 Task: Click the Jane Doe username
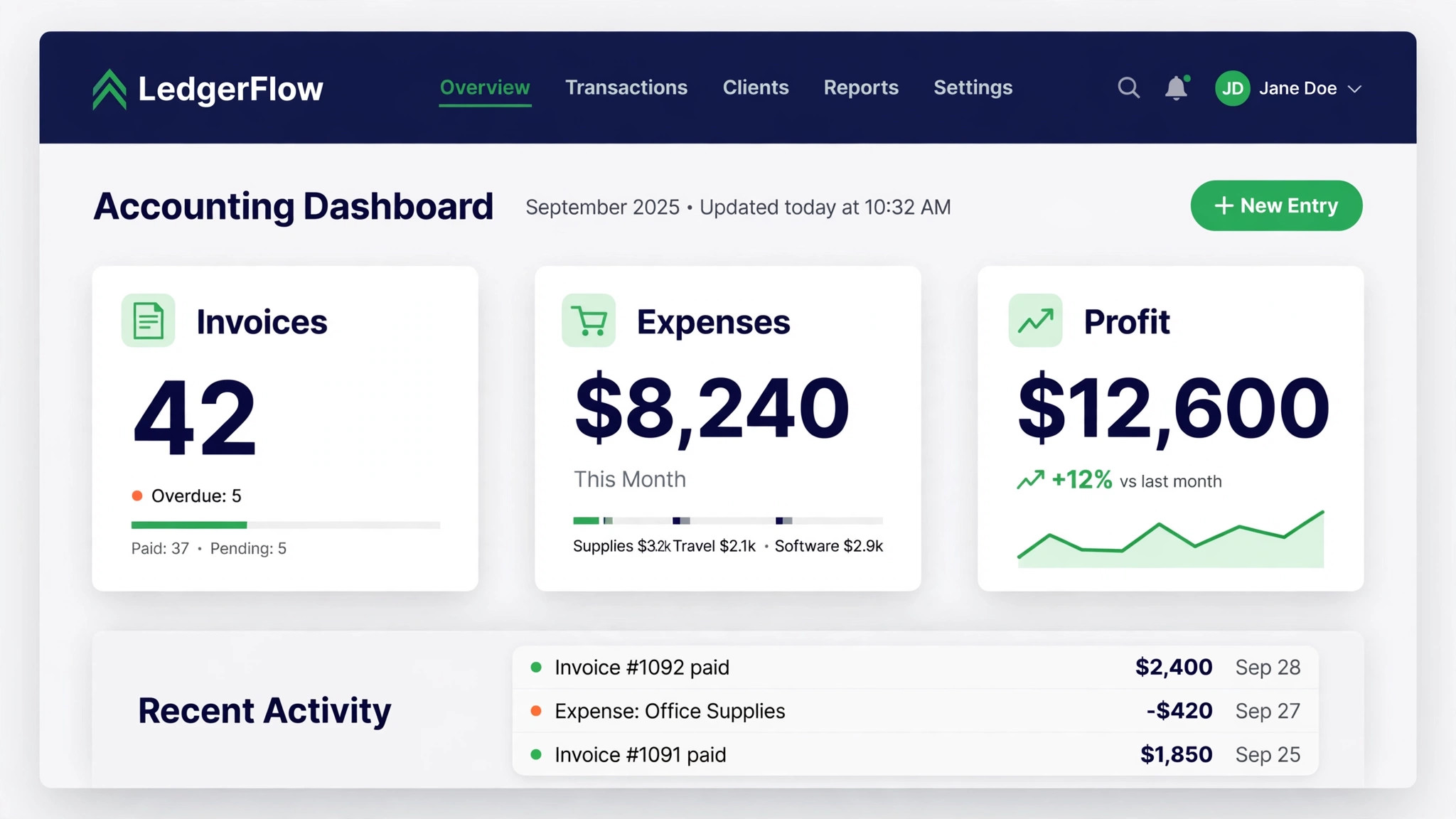point(1297,88)
